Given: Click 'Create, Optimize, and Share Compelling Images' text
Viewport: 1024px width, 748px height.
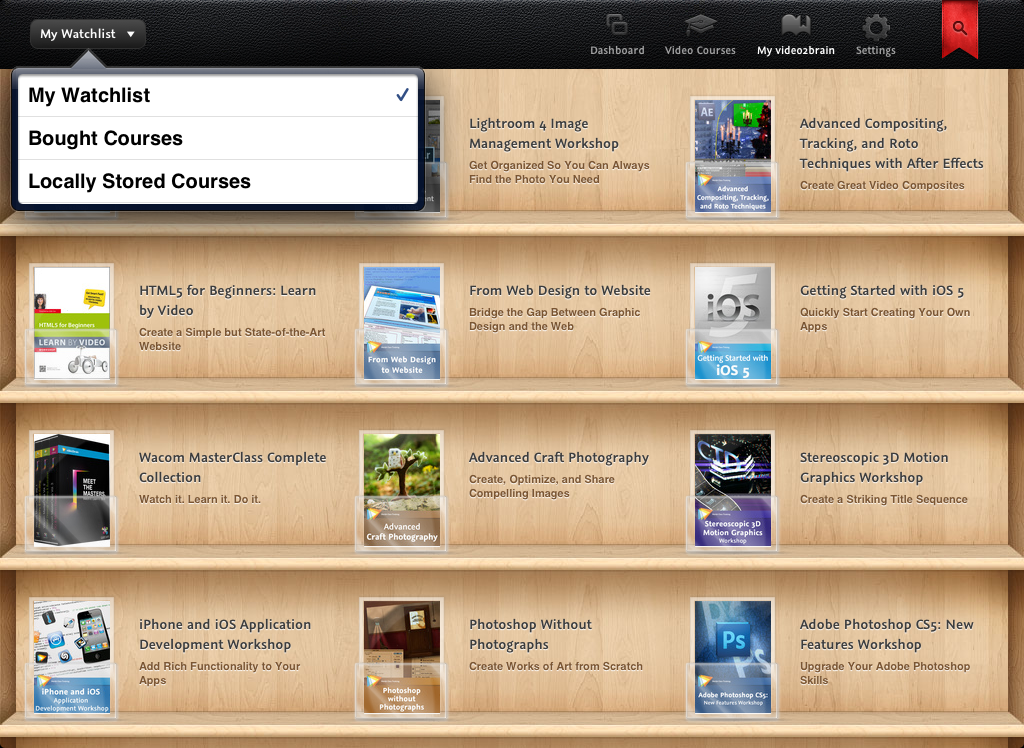Looking at the screenshot, I should (541, 486).
